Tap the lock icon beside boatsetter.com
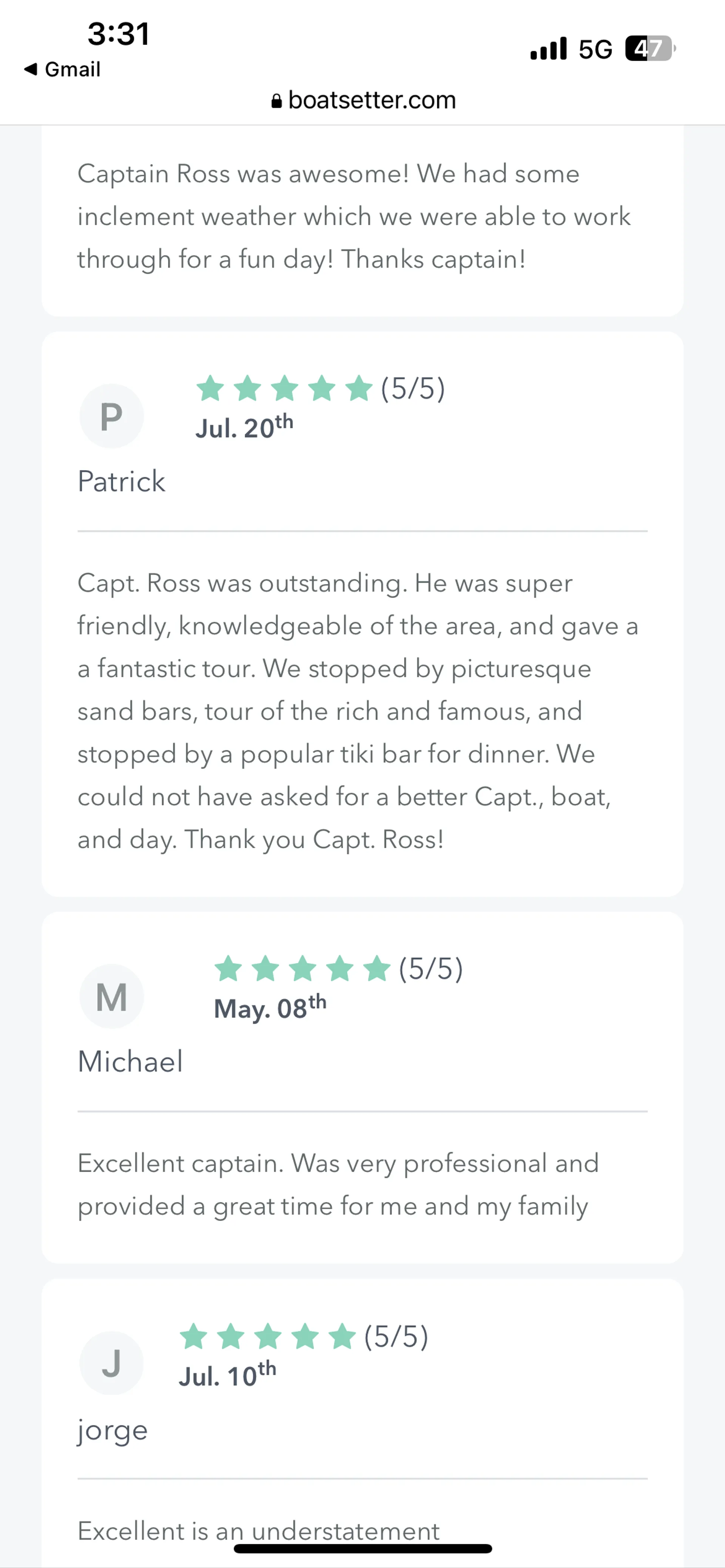The image size is (725, 1568). [277, 101]
